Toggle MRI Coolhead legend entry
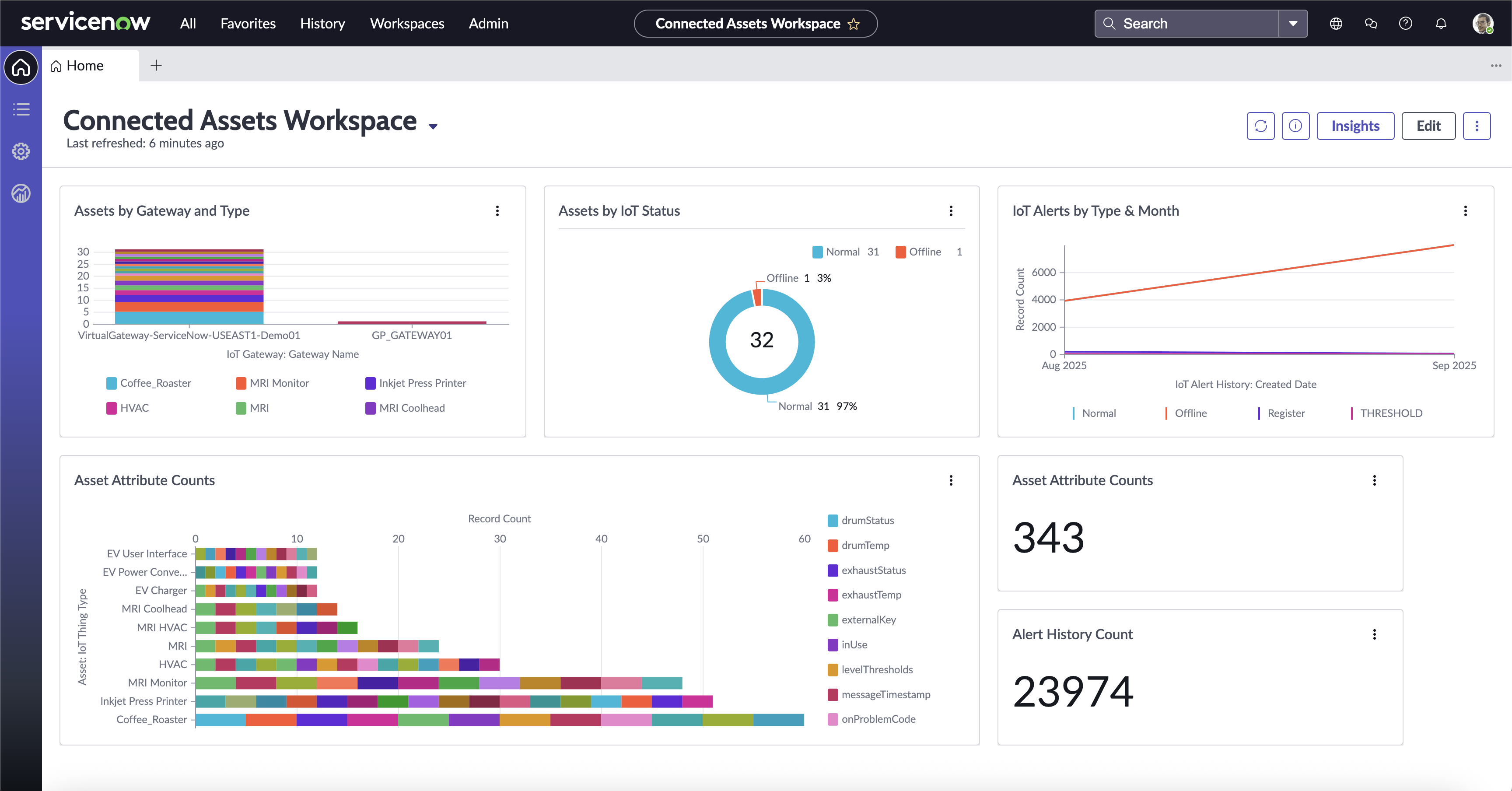Screen dimensions: 1512x791 405,408
